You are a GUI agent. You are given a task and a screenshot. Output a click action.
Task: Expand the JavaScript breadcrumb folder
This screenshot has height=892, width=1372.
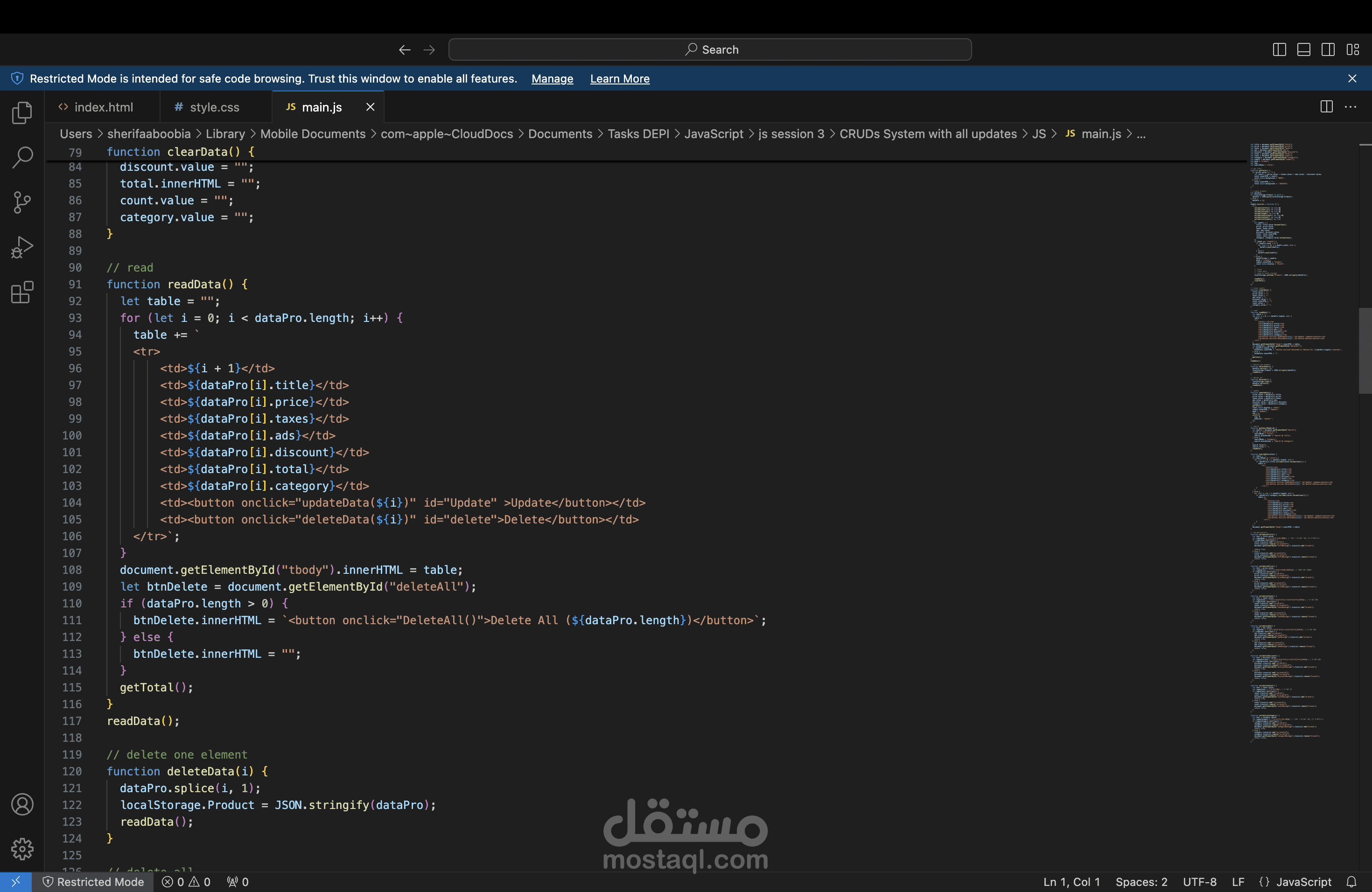tap(714, 134)
